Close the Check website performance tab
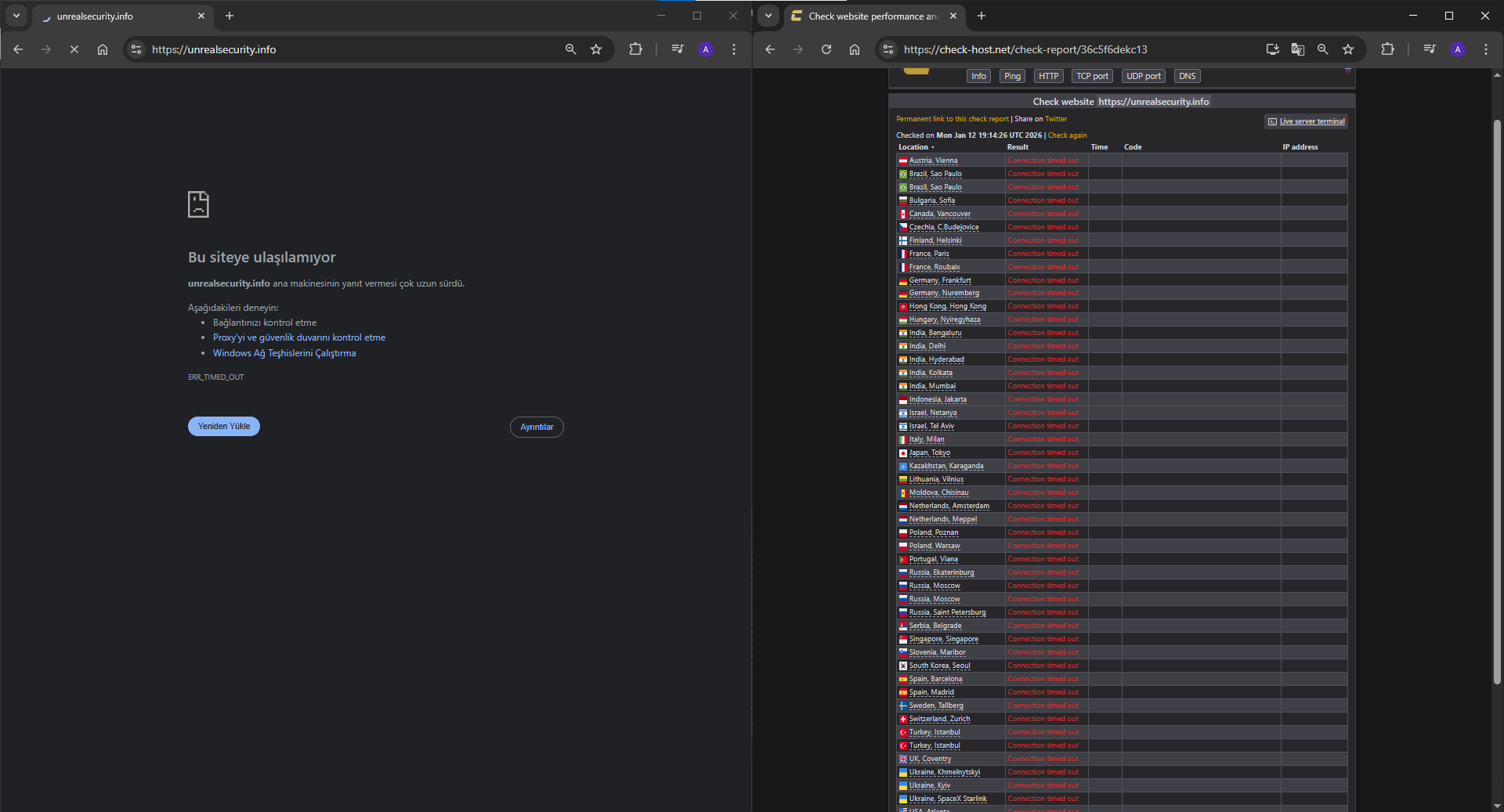Viewport: 1504px width, 812px height. pyautogui.click(x=953, y=16)
